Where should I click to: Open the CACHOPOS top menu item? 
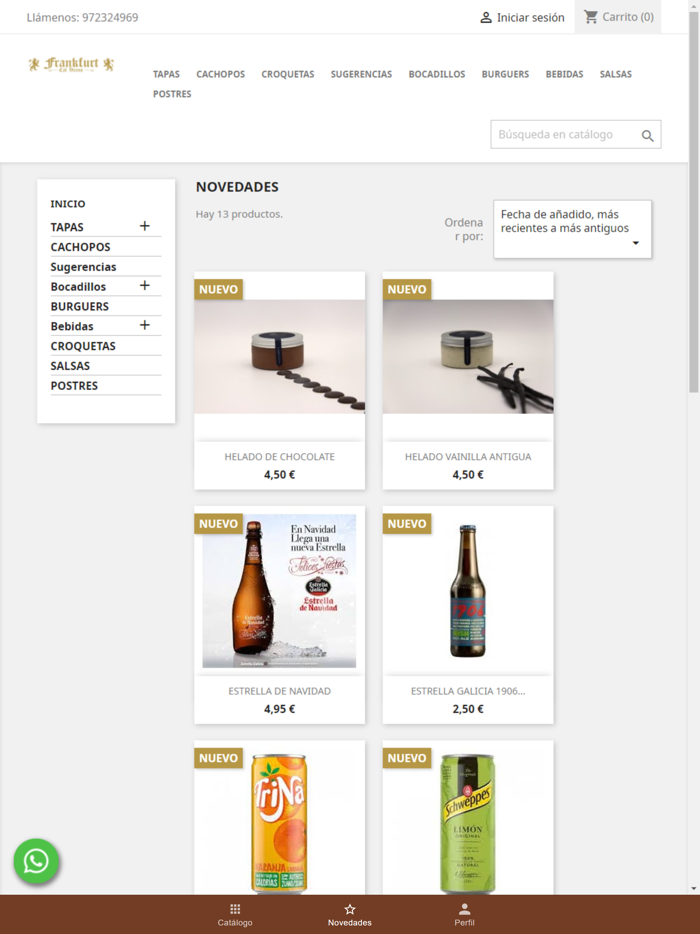[220, 74]
